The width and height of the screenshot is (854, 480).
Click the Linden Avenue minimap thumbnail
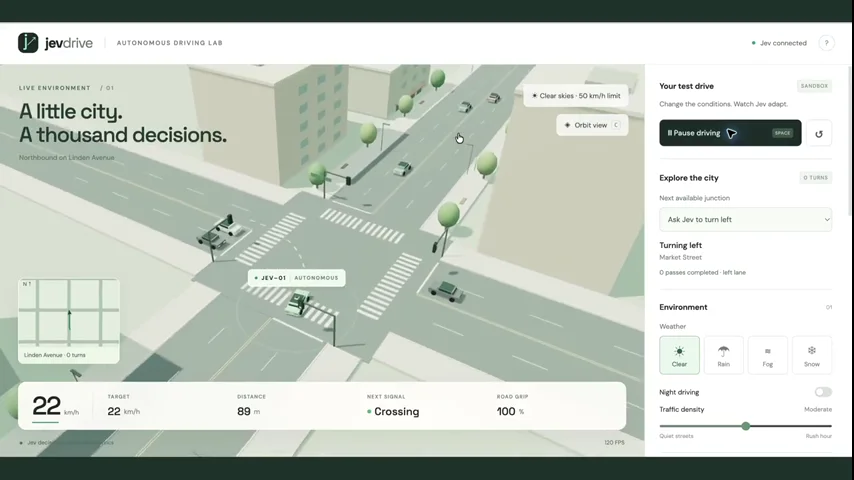pos(69,321)
